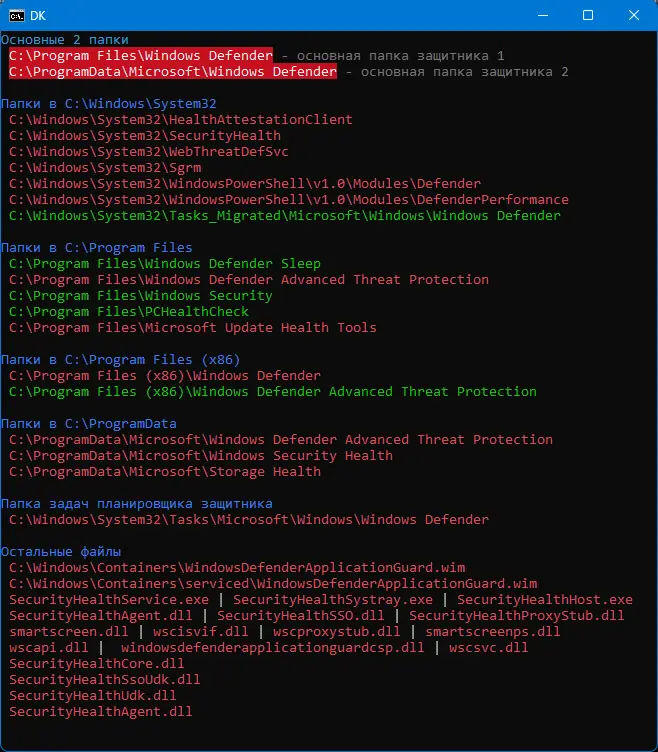Click the "Папка задач планировщика защитника" heading
Image resolution: width=658 pixels, height=752 pixels.
136,504
